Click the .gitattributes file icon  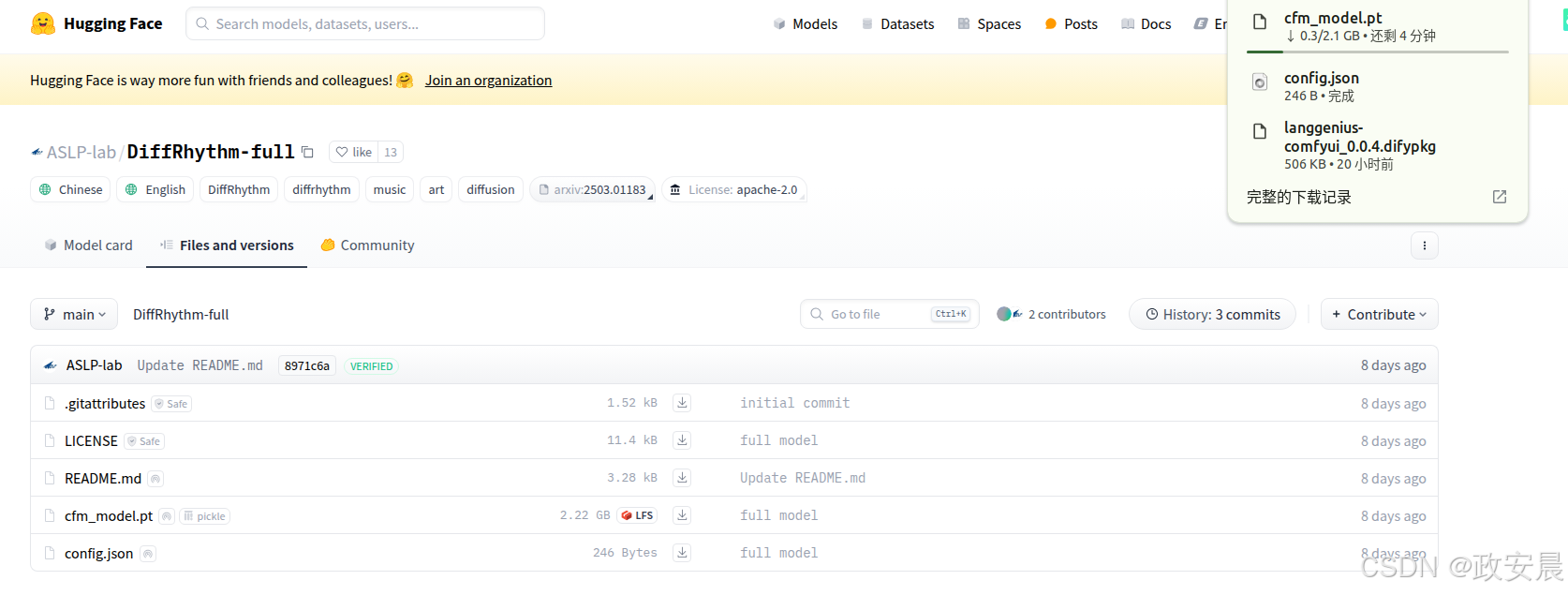(50, 403)
